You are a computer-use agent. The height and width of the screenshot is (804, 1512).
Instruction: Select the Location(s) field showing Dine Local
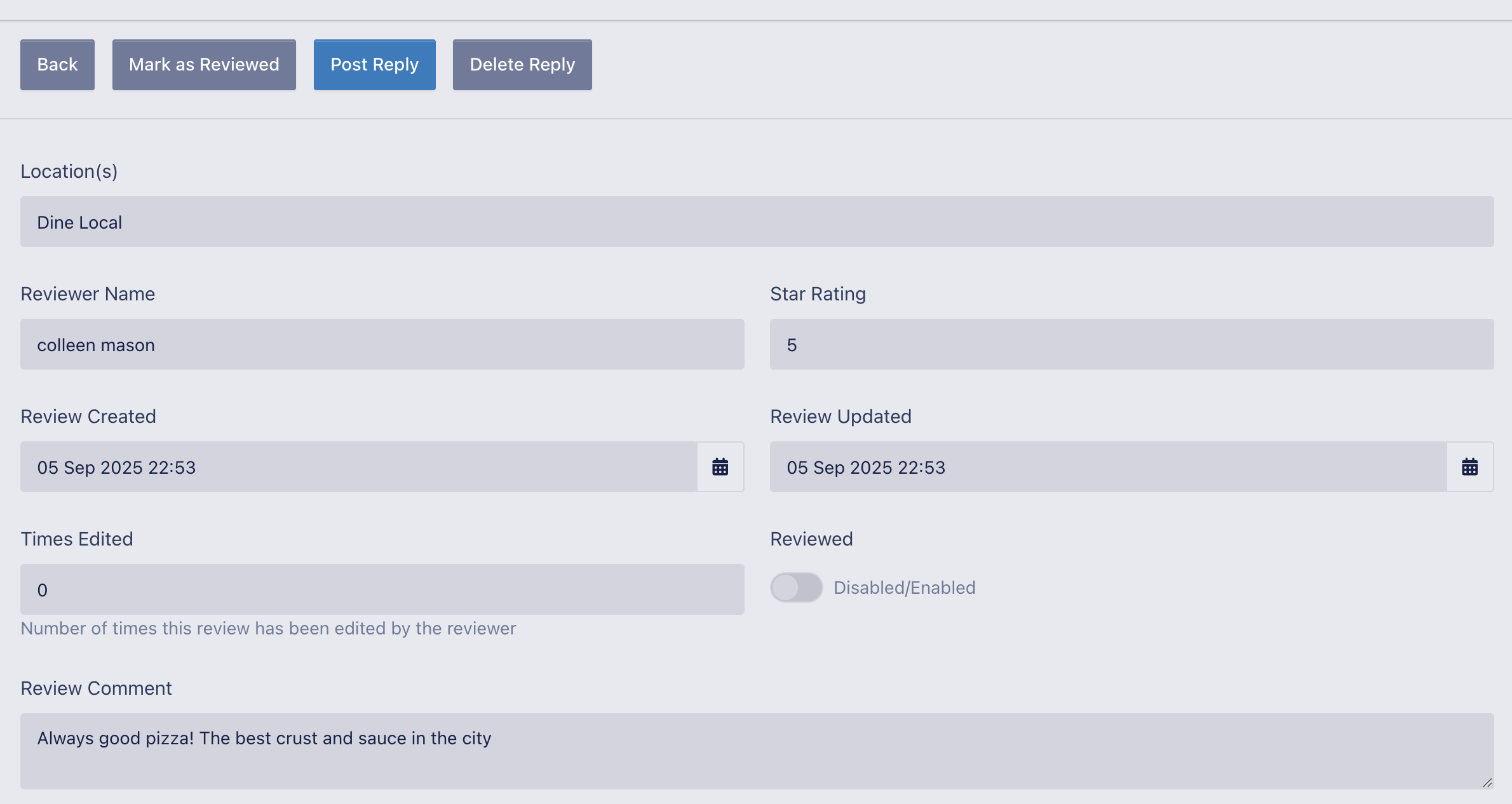click(756, 222)
